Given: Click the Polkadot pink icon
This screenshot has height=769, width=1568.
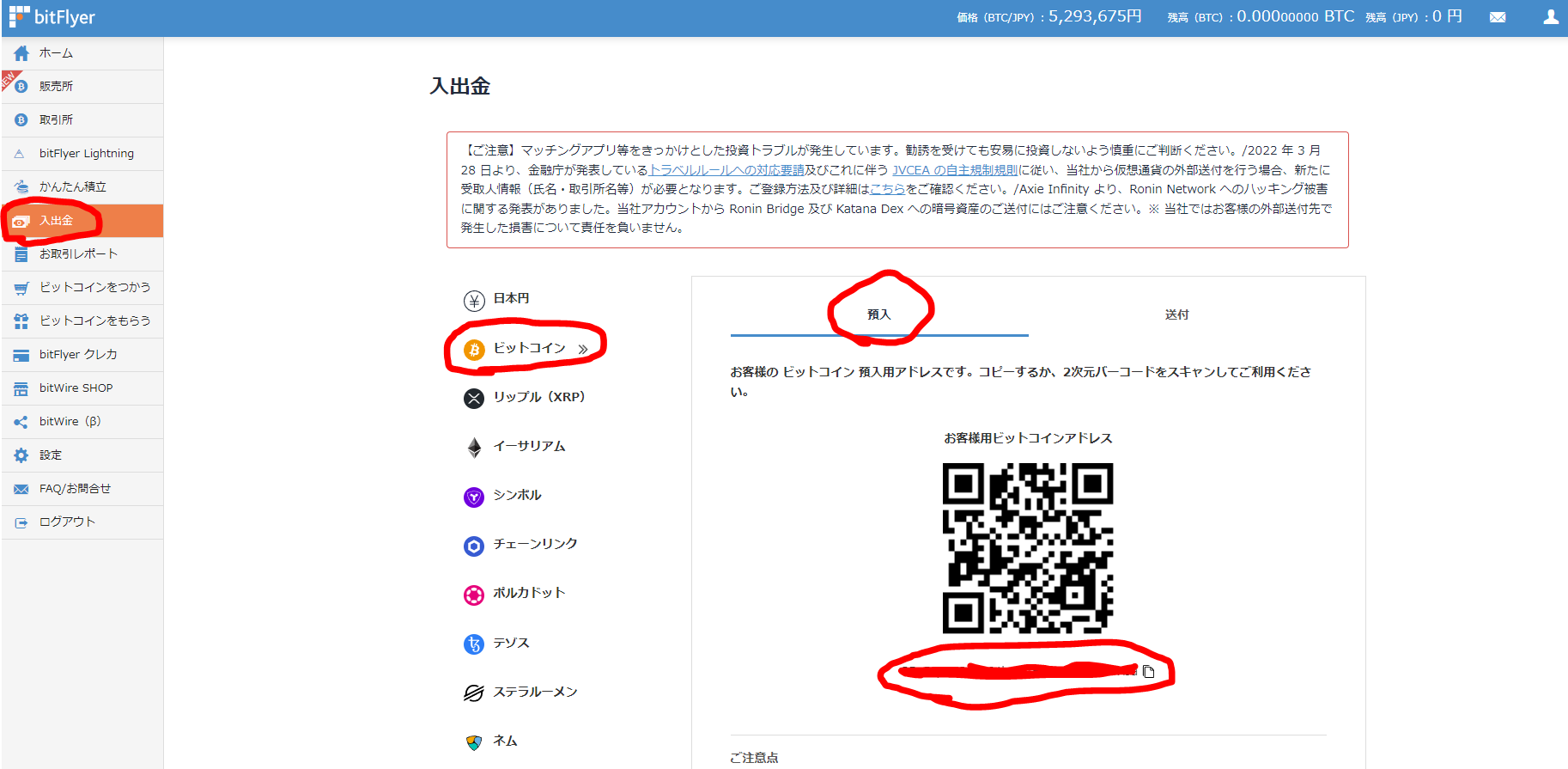Looking at the screenshot, I should (474, 595).
